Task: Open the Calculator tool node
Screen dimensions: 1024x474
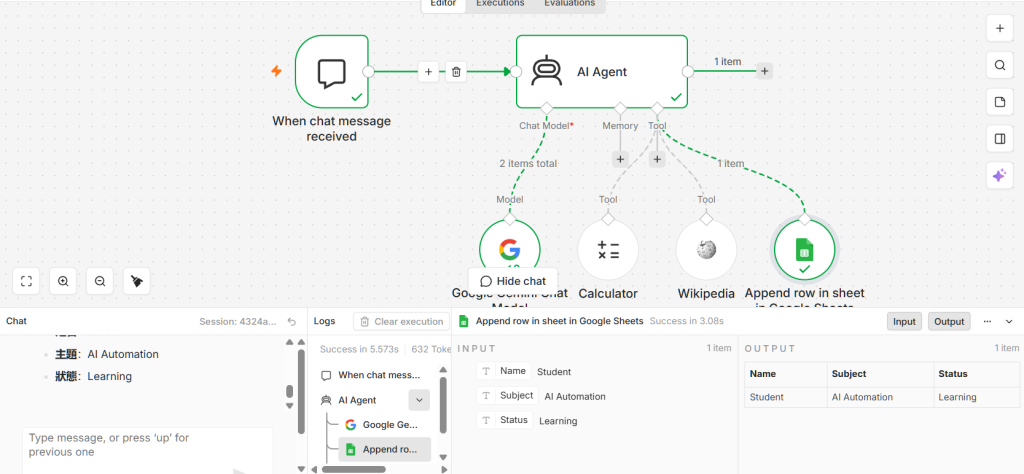Action: (x=608, y=249)
